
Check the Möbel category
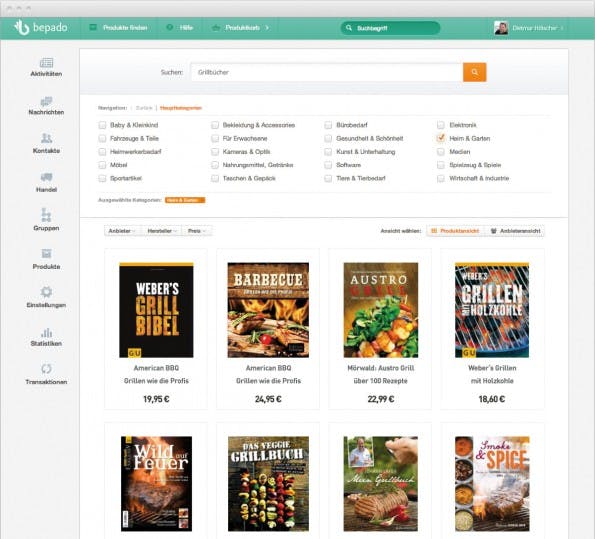click(102, 165)
